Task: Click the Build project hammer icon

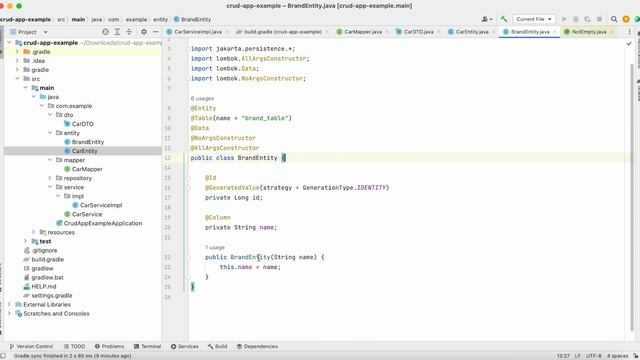Action: (x=504, y=19)
